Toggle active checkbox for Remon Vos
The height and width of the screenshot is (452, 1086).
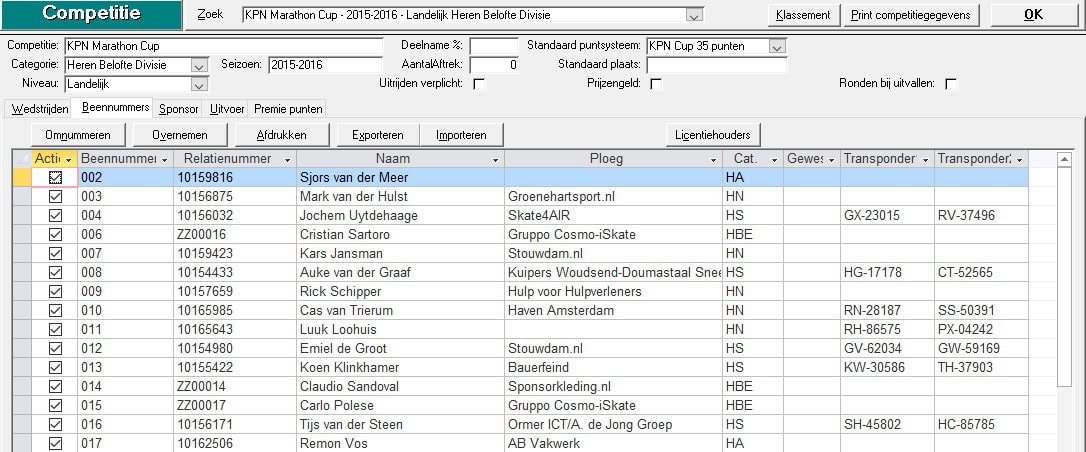click(55, 443)
